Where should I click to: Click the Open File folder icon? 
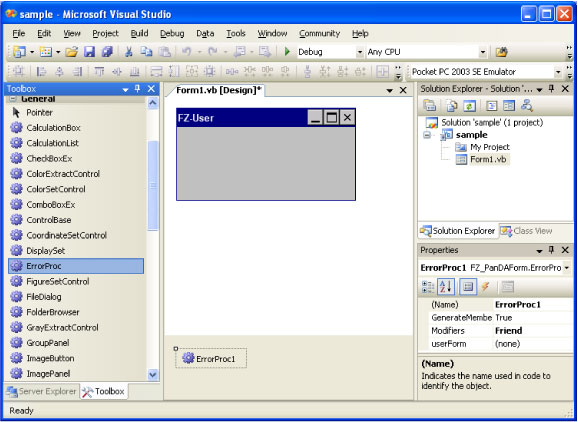tap(72, 52)
